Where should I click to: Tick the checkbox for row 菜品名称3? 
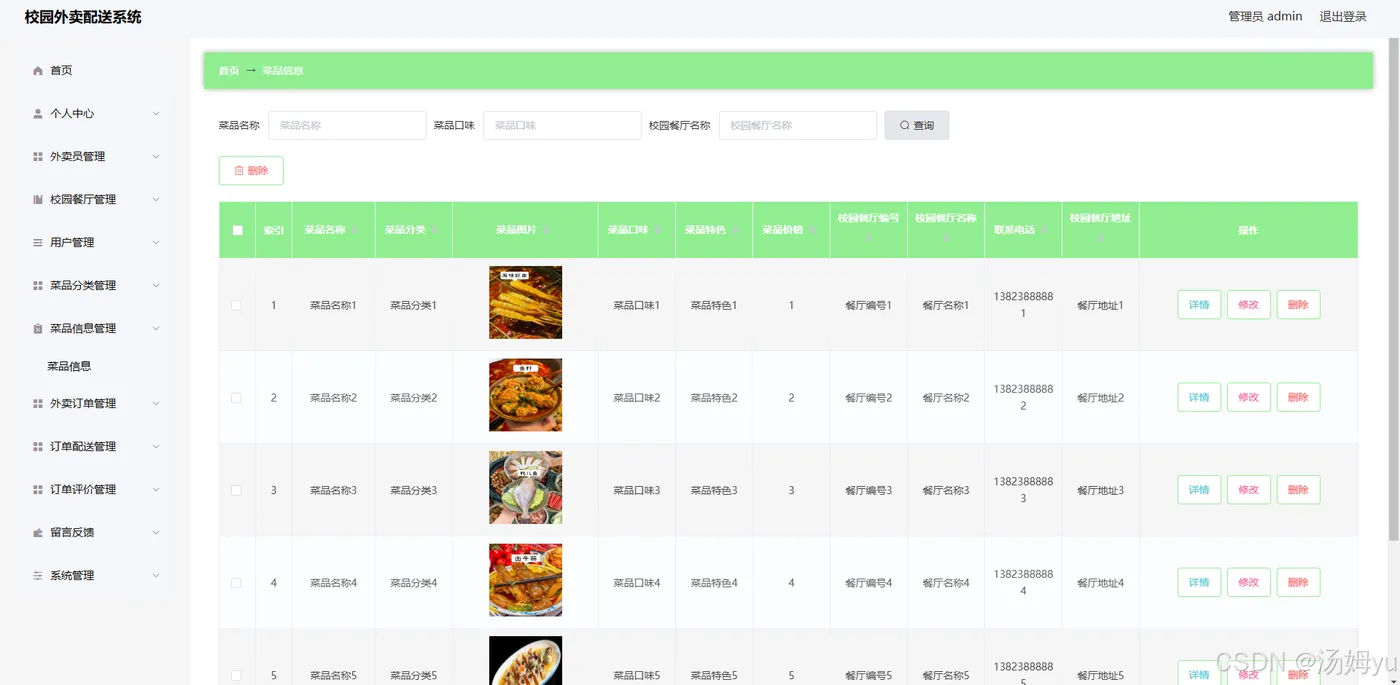236,490
